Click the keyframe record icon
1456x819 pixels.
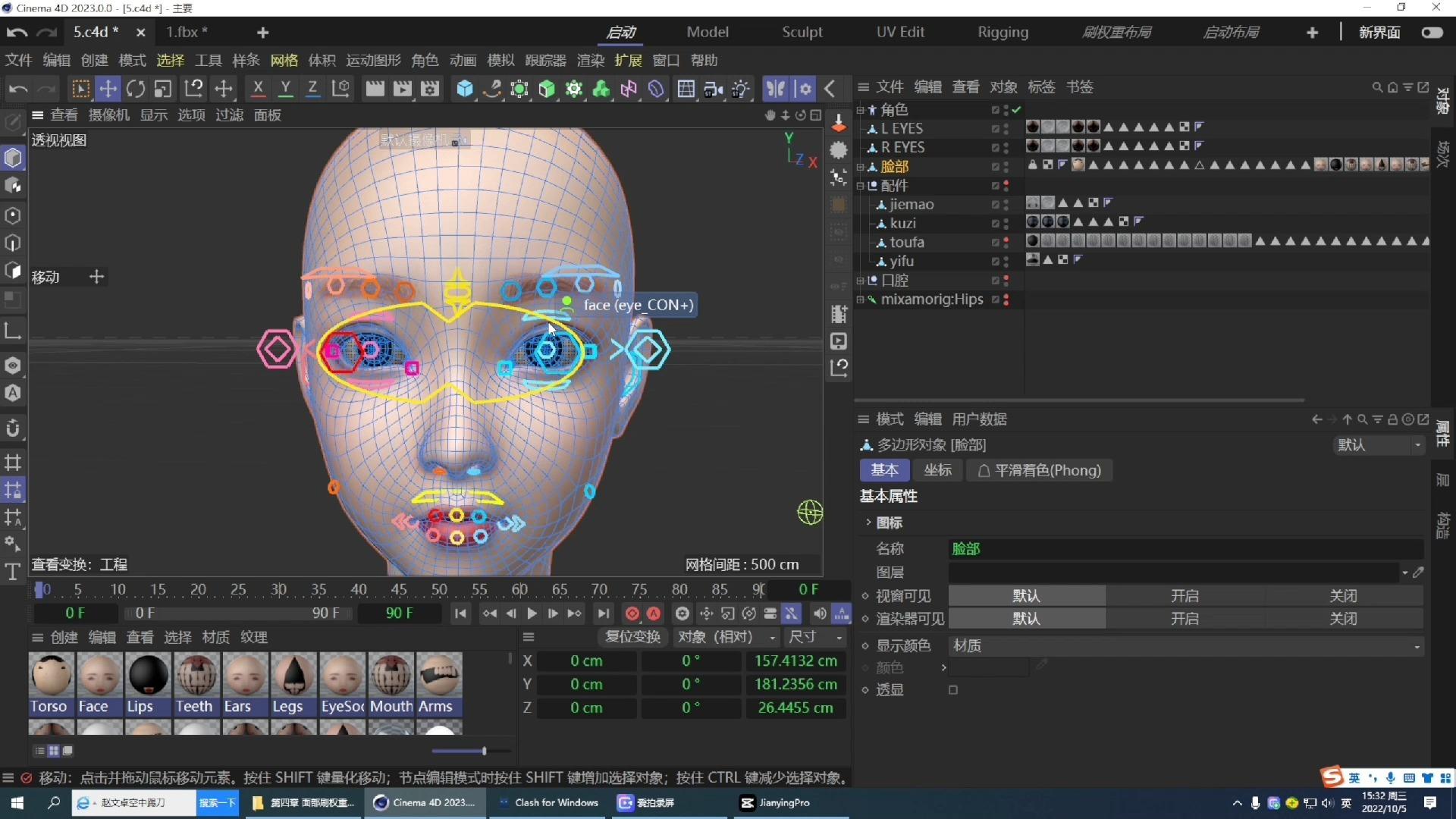click(632, 613)
